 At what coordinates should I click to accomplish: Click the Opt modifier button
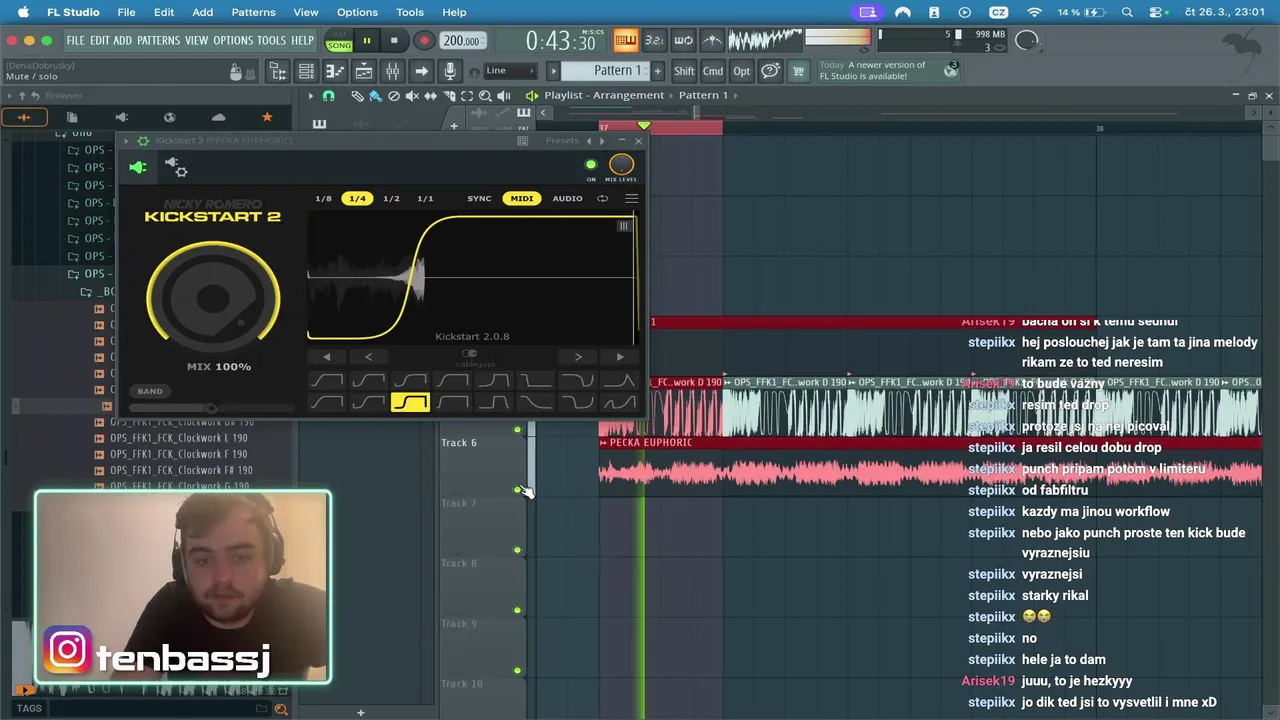point(741,71)
